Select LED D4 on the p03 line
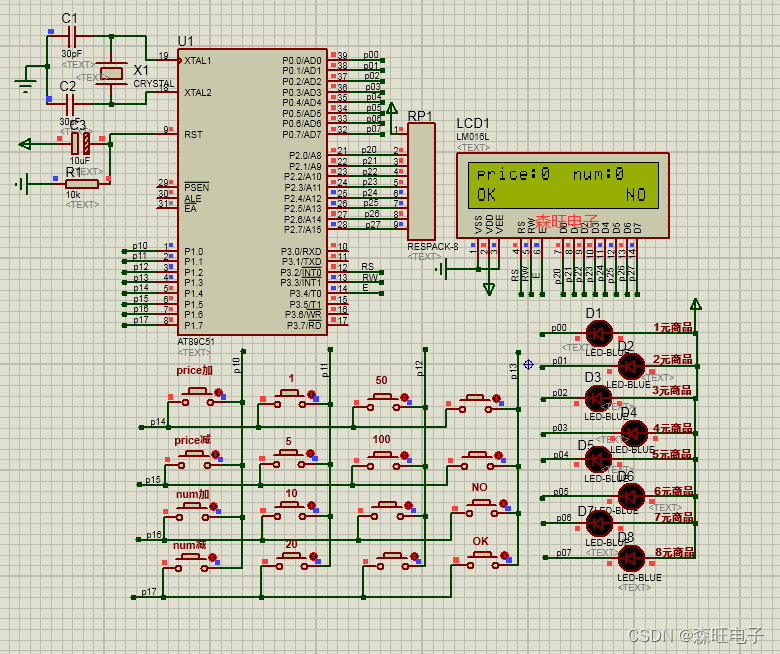The height and width of the screenshot is (654, 780). (634, 433)
